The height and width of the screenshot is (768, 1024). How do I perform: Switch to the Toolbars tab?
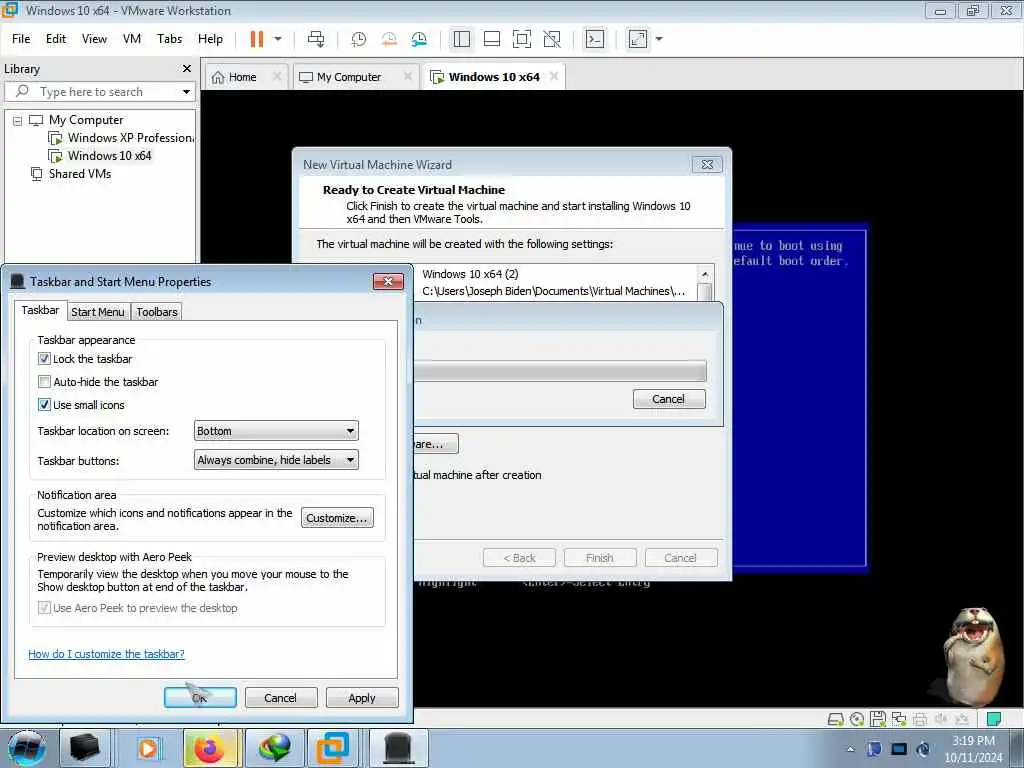pyautogui.click(x=157, y=312)
